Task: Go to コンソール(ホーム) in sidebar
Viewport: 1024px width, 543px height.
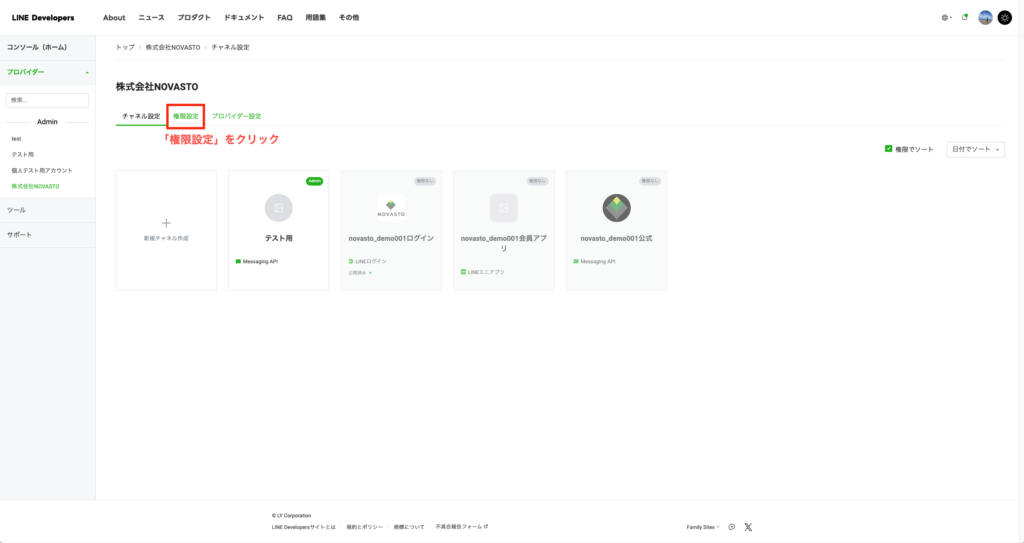Action: click(37, 47)
